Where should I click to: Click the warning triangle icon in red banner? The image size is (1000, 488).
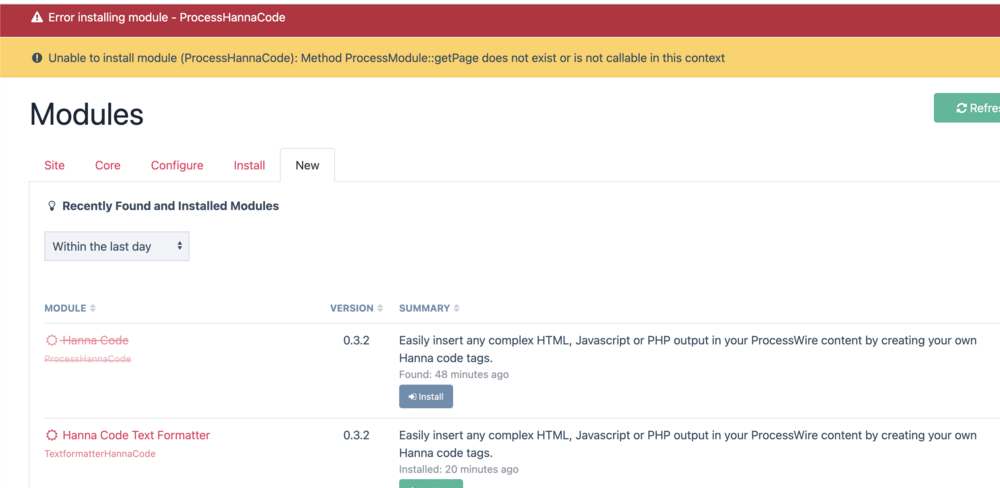tap(37, 18)
